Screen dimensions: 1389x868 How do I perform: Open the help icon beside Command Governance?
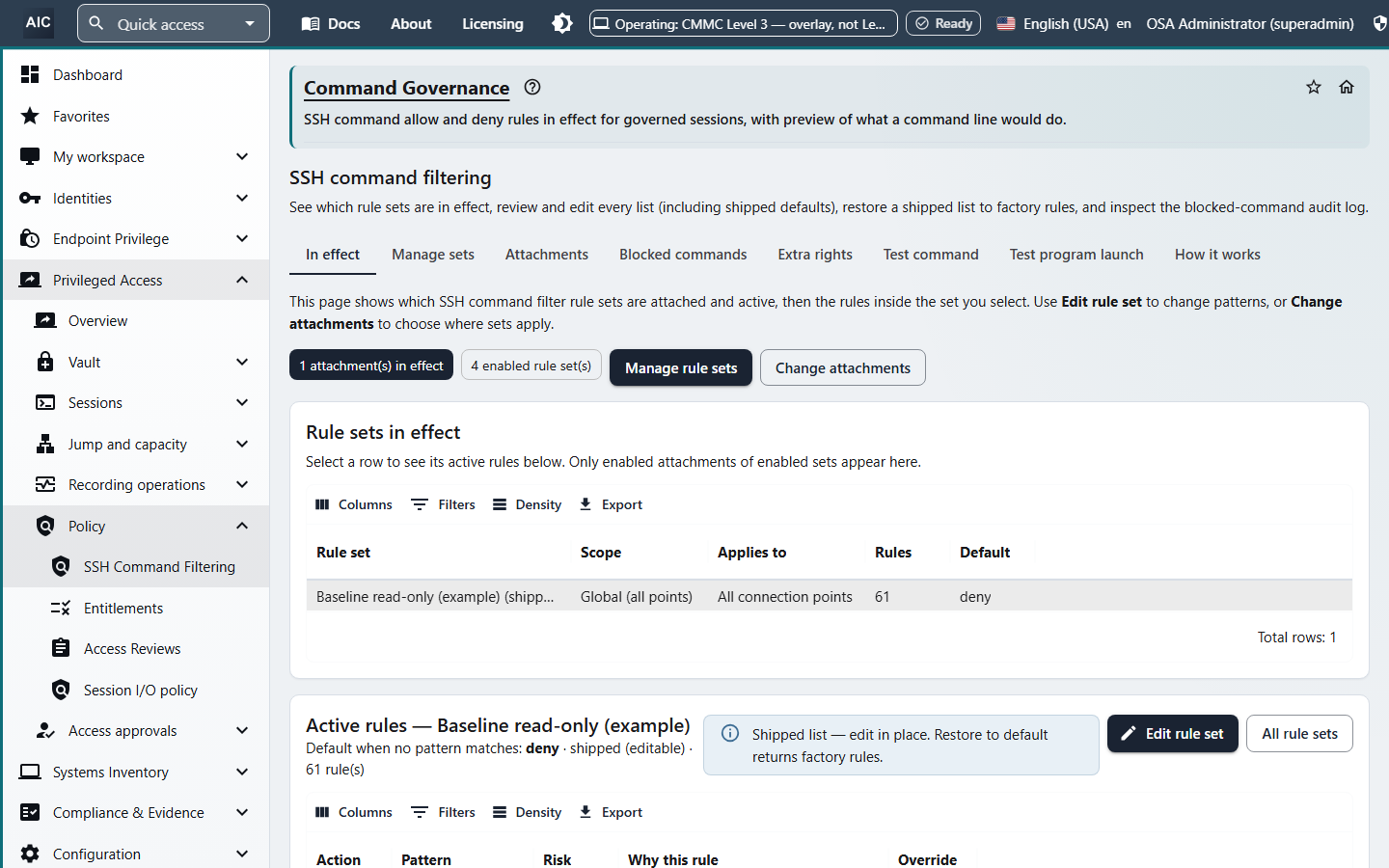[x=532, y=88]
